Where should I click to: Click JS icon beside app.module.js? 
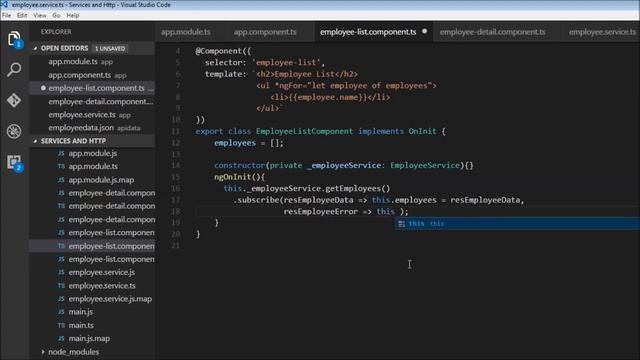[x=61, y=153]
